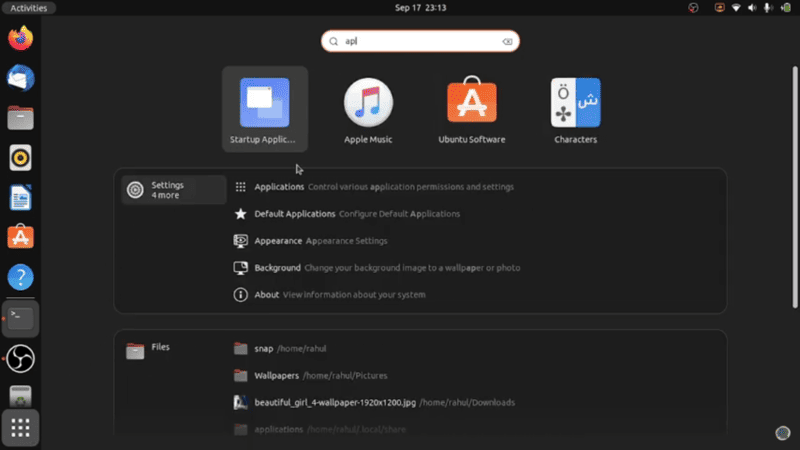Click the round icon at bottom-right corner
This screenshot has height=450, width=800.
click(x=783, y=433)
